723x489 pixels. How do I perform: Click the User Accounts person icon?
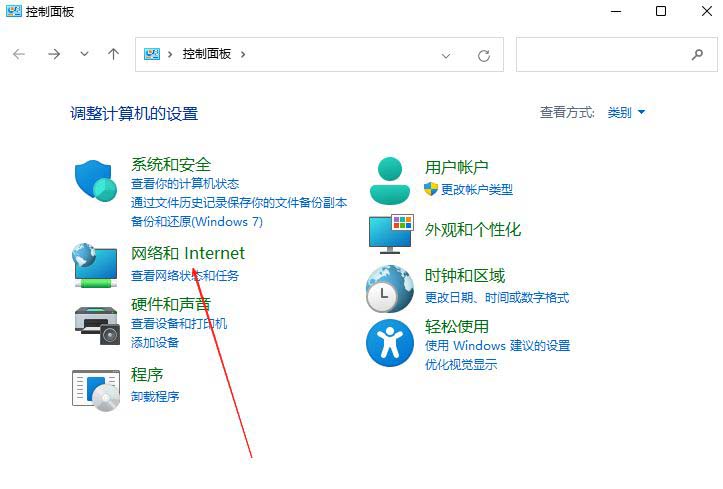pos(389,180)
